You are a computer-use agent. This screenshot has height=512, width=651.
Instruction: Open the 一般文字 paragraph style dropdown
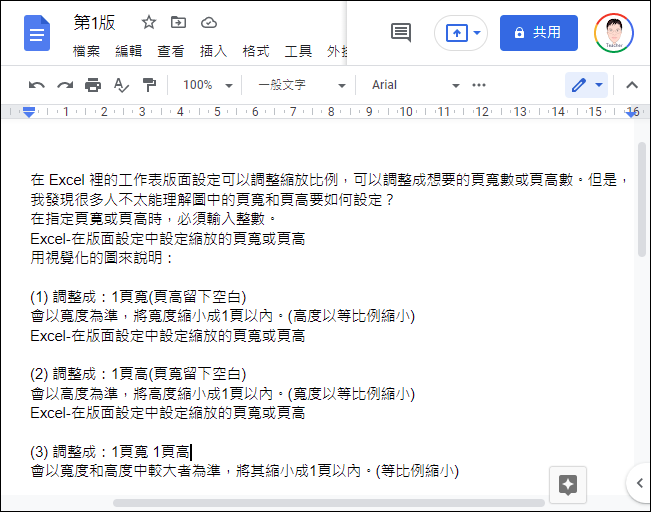tap(302, 85)
